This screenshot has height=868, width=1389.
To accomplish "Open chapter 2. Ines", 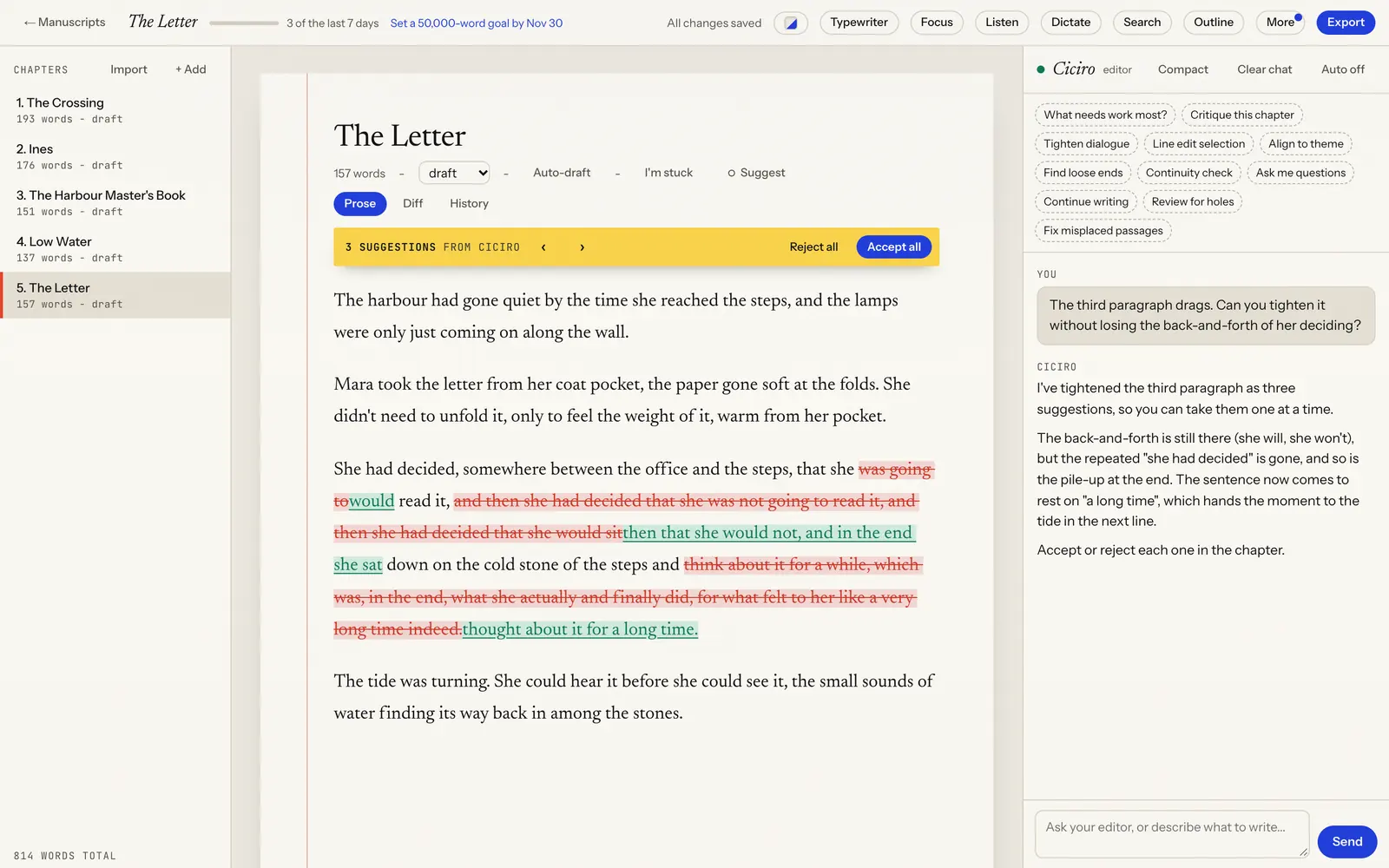I will tap(115, 156).
